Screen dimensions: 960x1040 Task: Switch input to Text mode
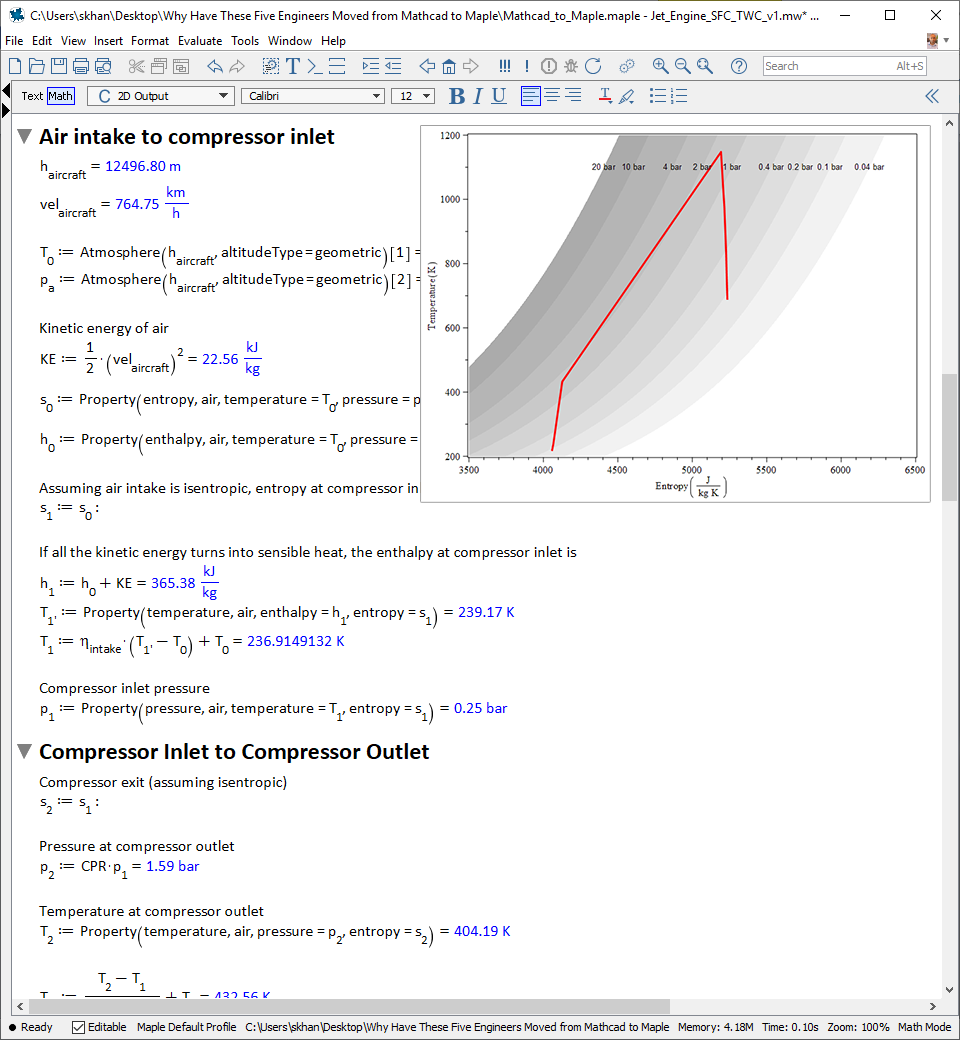[32, 96]
